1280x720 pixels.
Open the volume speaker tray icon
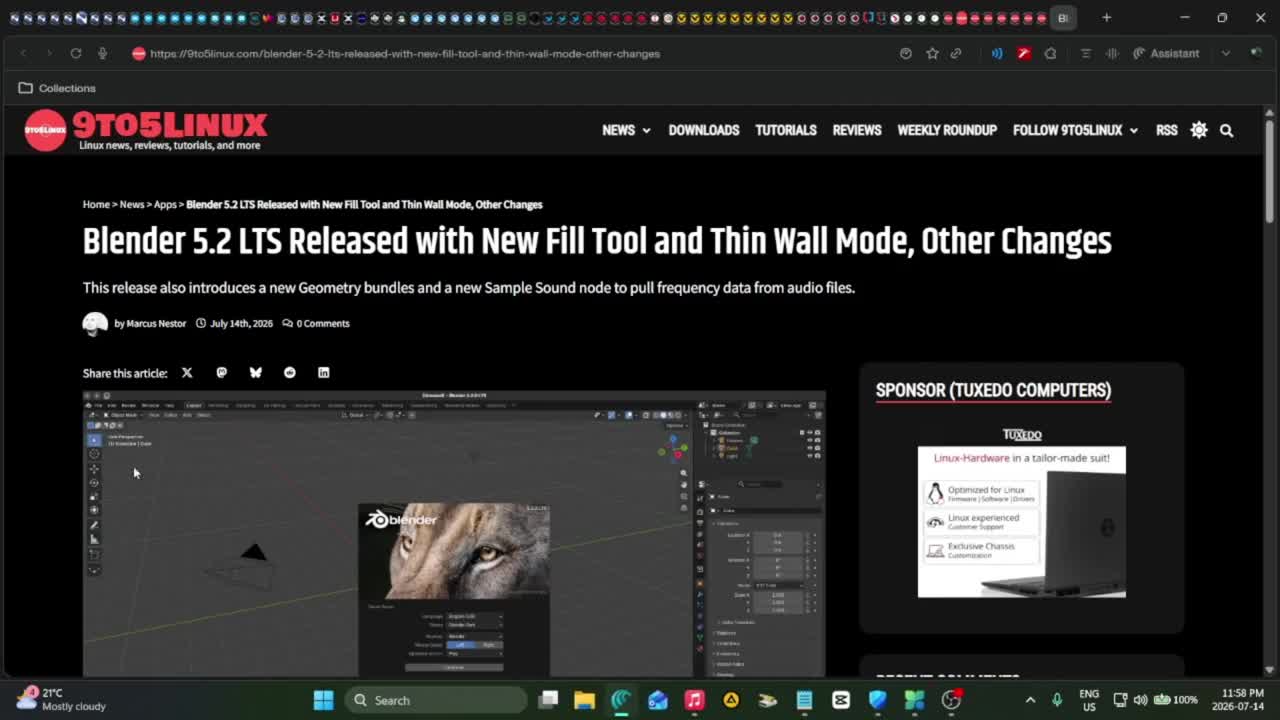[x=1140, y=699]
